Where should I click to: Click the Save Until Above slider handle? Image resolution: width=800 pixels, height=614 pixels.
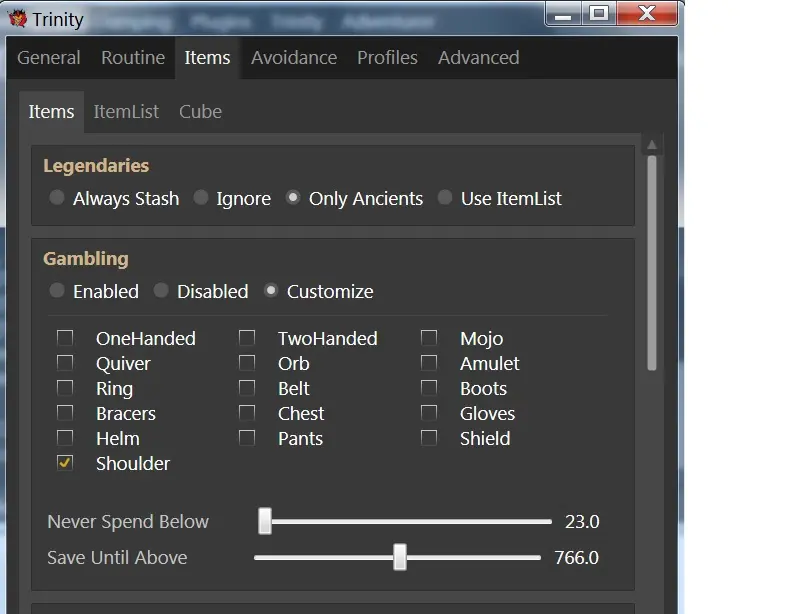400,557
